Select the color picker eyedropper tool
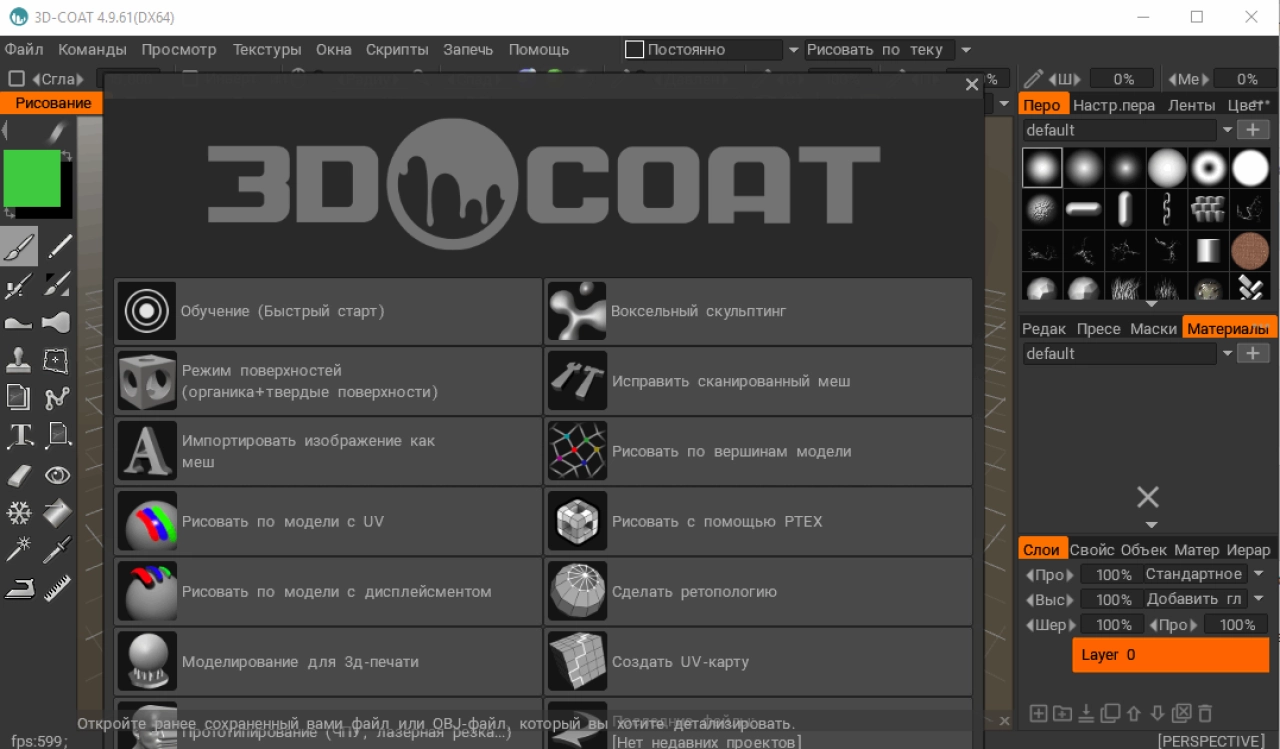The width and height of the screenshot is (1280, 749). (x=57, y=550)
